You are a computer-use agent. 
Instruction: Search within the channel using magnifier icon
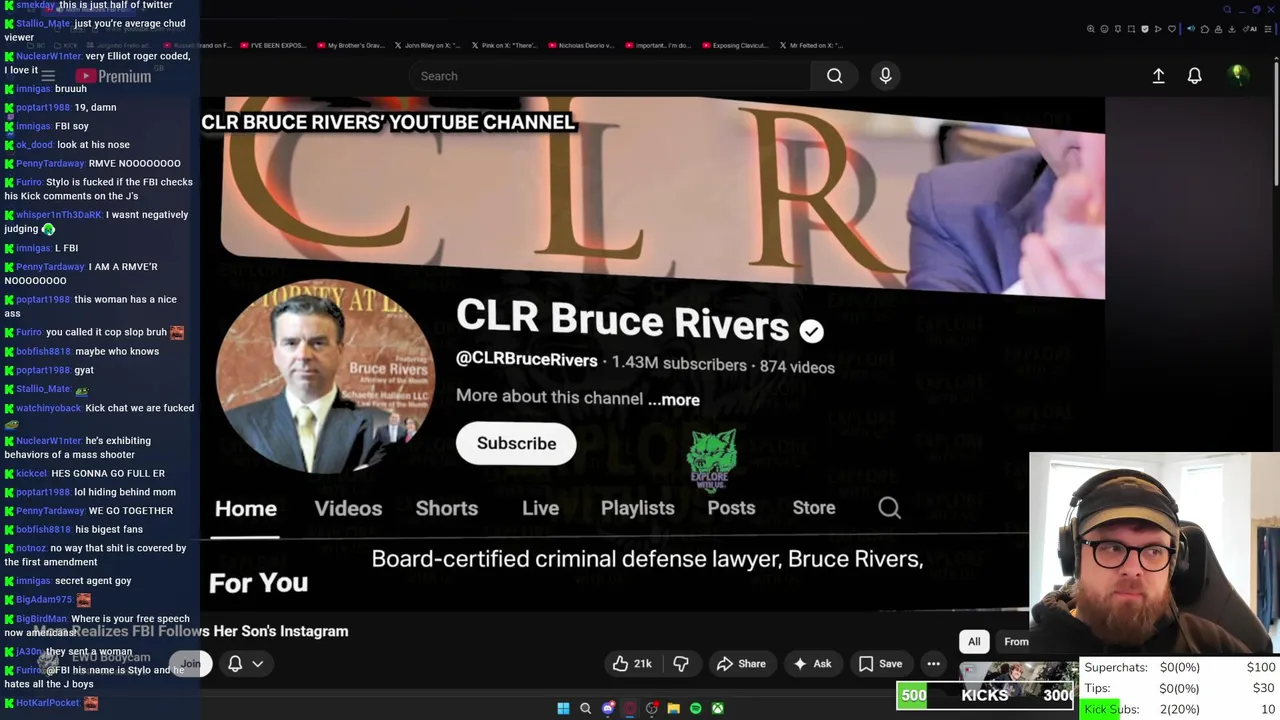click(x=889, y=508)
